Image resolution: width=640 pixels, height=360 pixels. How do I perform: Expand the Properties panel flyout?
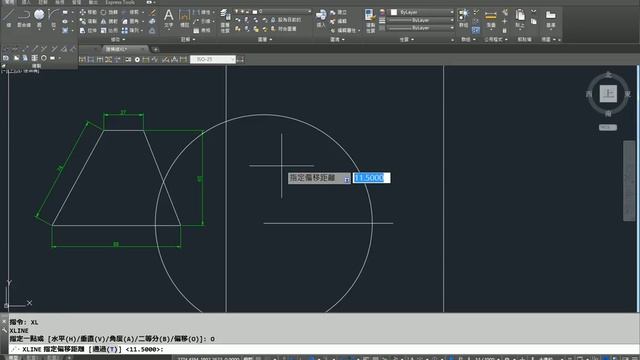pyautogui.click(x=407, y=40)
